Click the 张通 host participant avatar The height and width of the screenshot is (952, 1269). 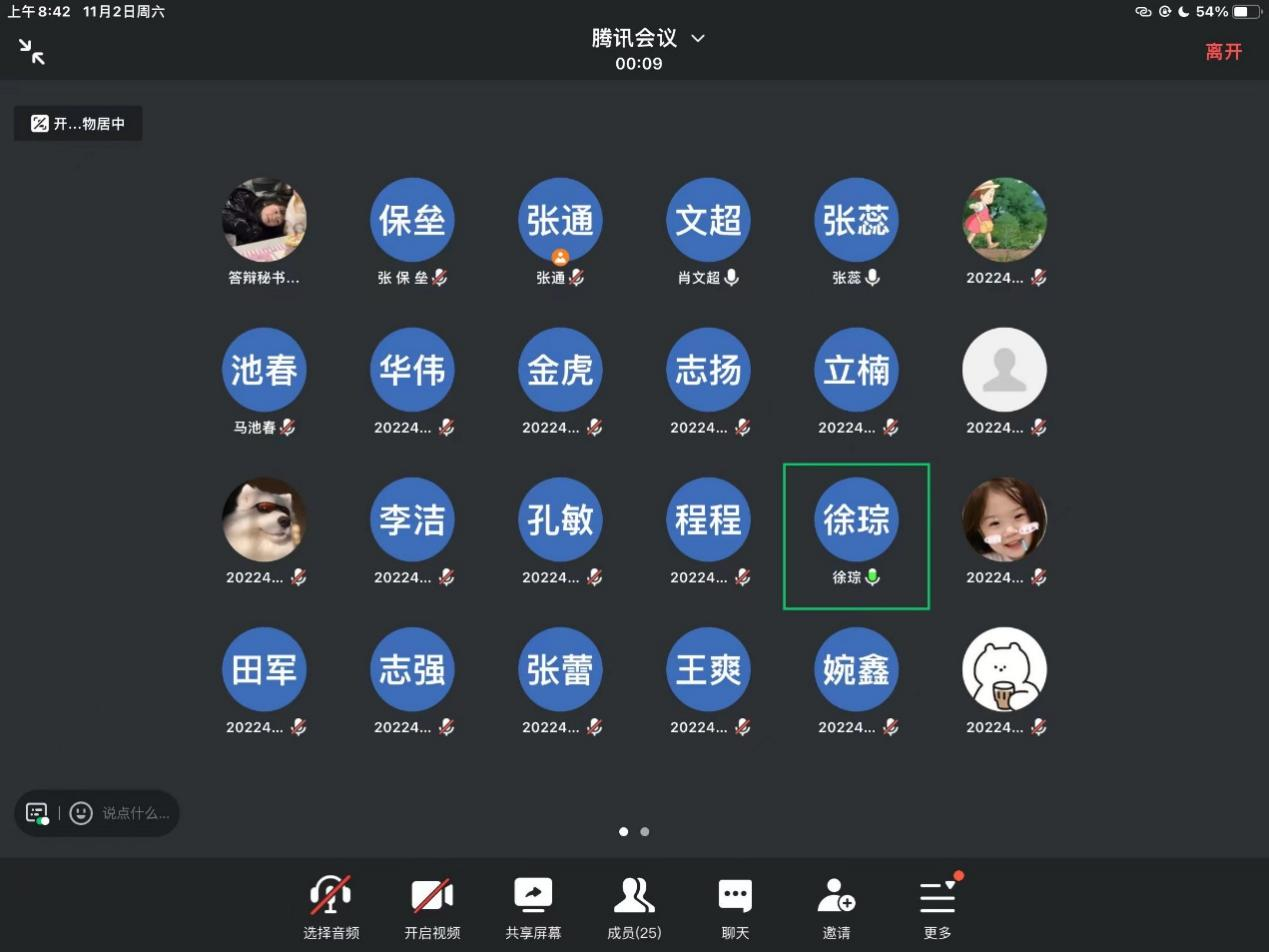[x=560, y=220]
